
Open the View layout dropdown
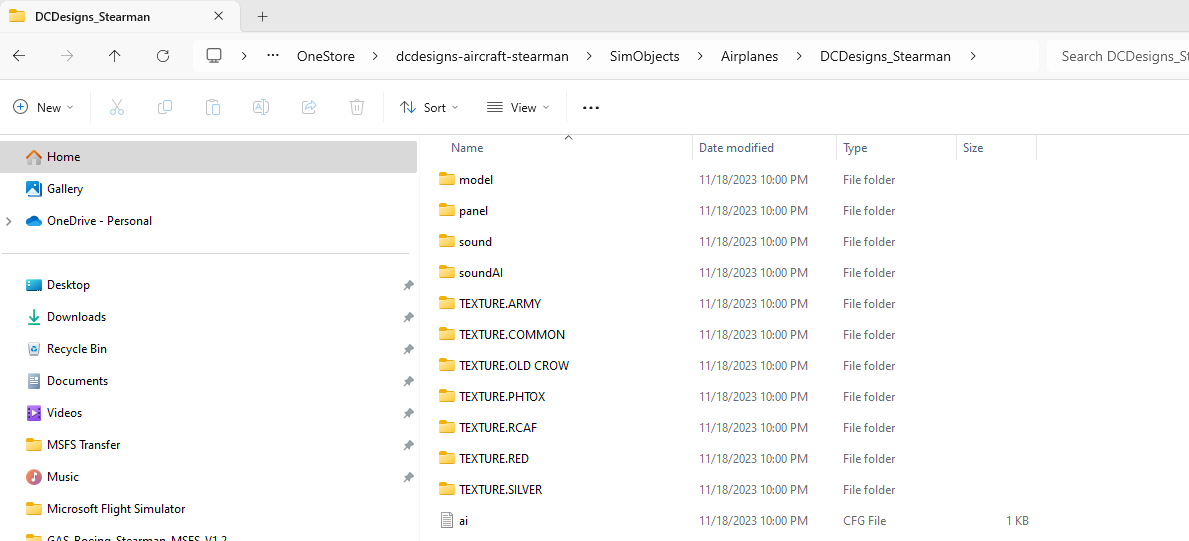pos(518,108)
